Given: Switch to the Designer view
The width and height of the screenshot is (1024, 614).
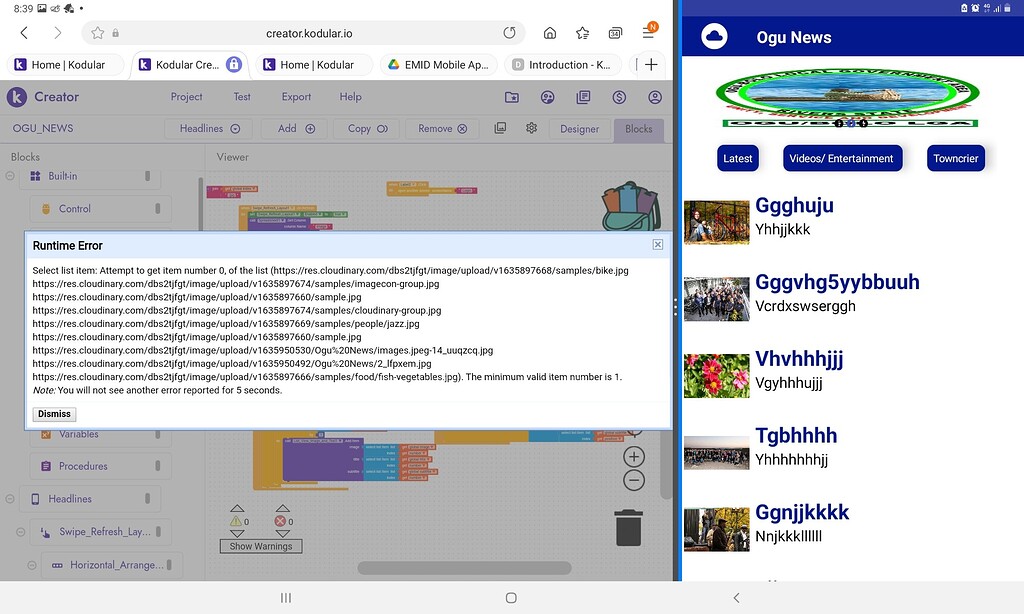Looking at the screenshot, I should (579, 129).
